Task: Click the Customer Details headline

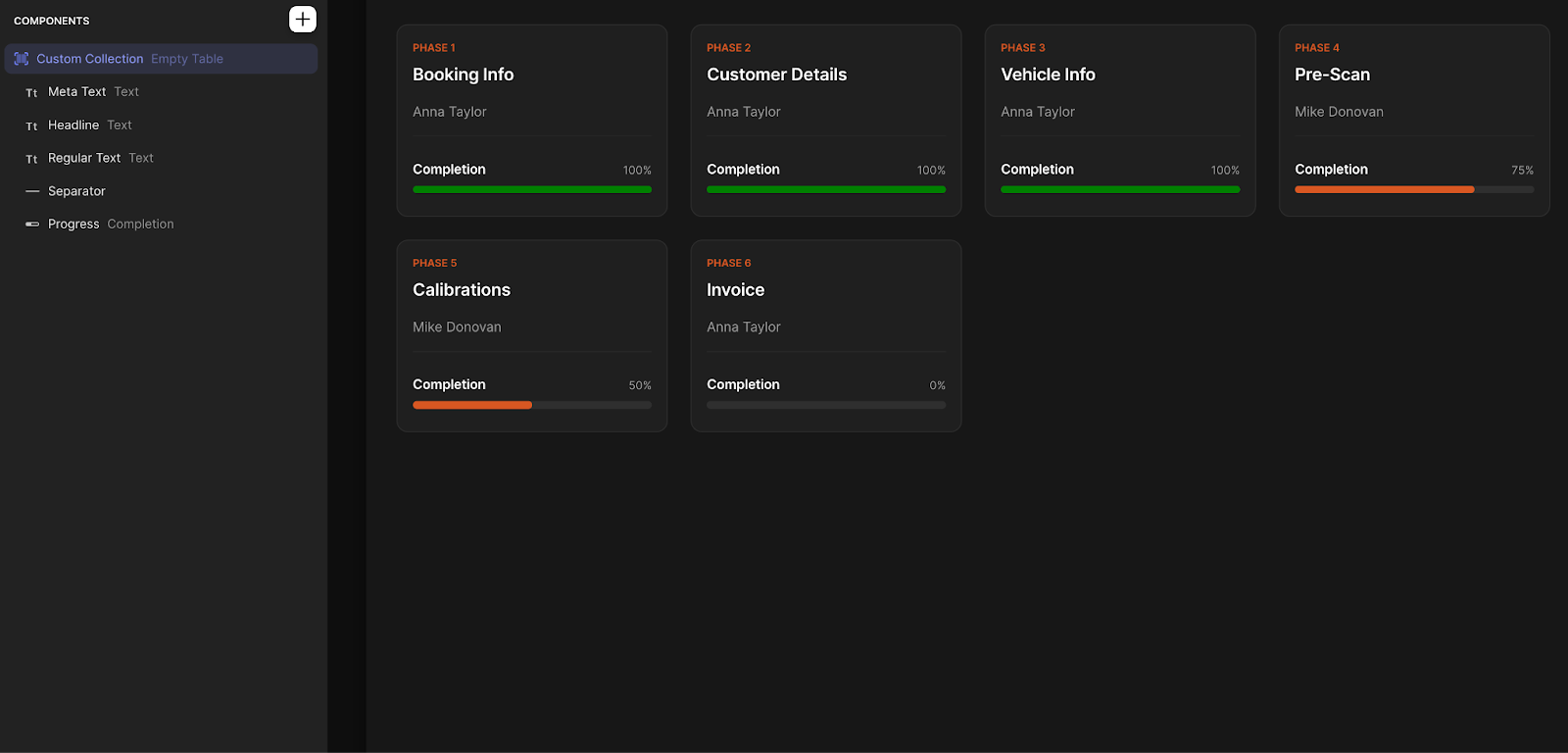Action: pyautogui.click(x=777, y=75)
